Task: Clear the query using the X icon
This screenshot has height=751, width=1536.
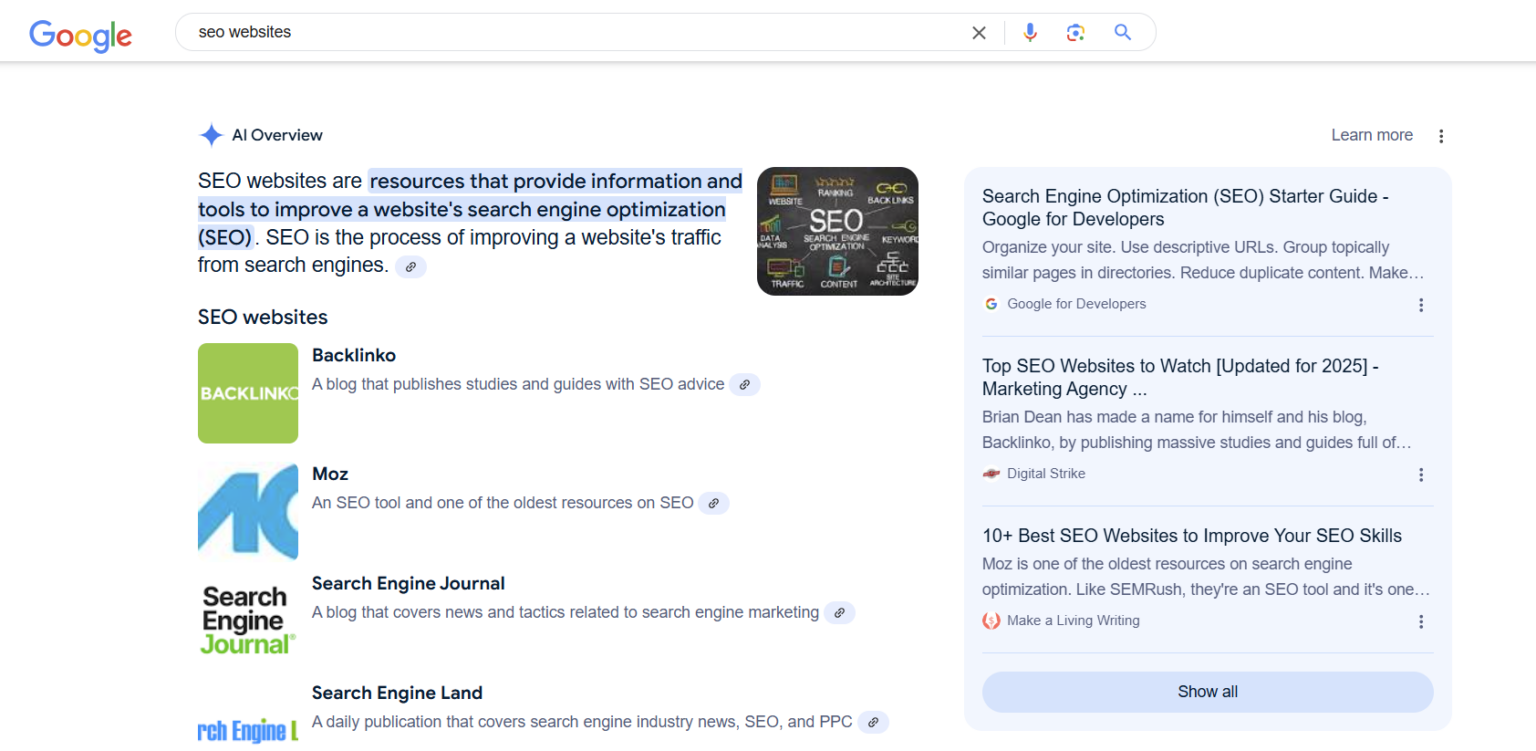Action: (978, 32)
